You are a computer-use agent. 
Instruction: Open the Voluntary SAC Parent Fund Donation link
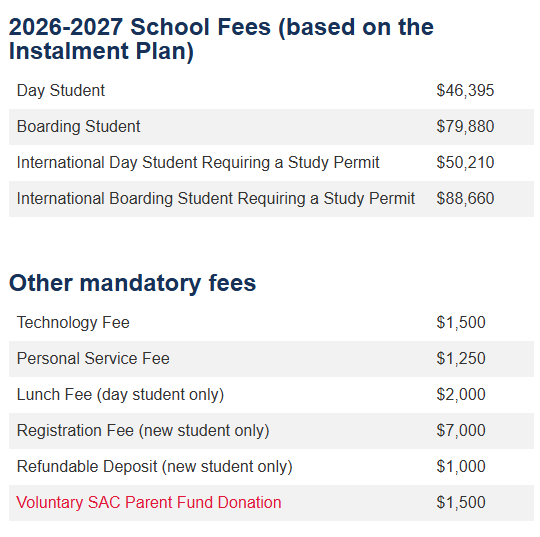point(149,502)
